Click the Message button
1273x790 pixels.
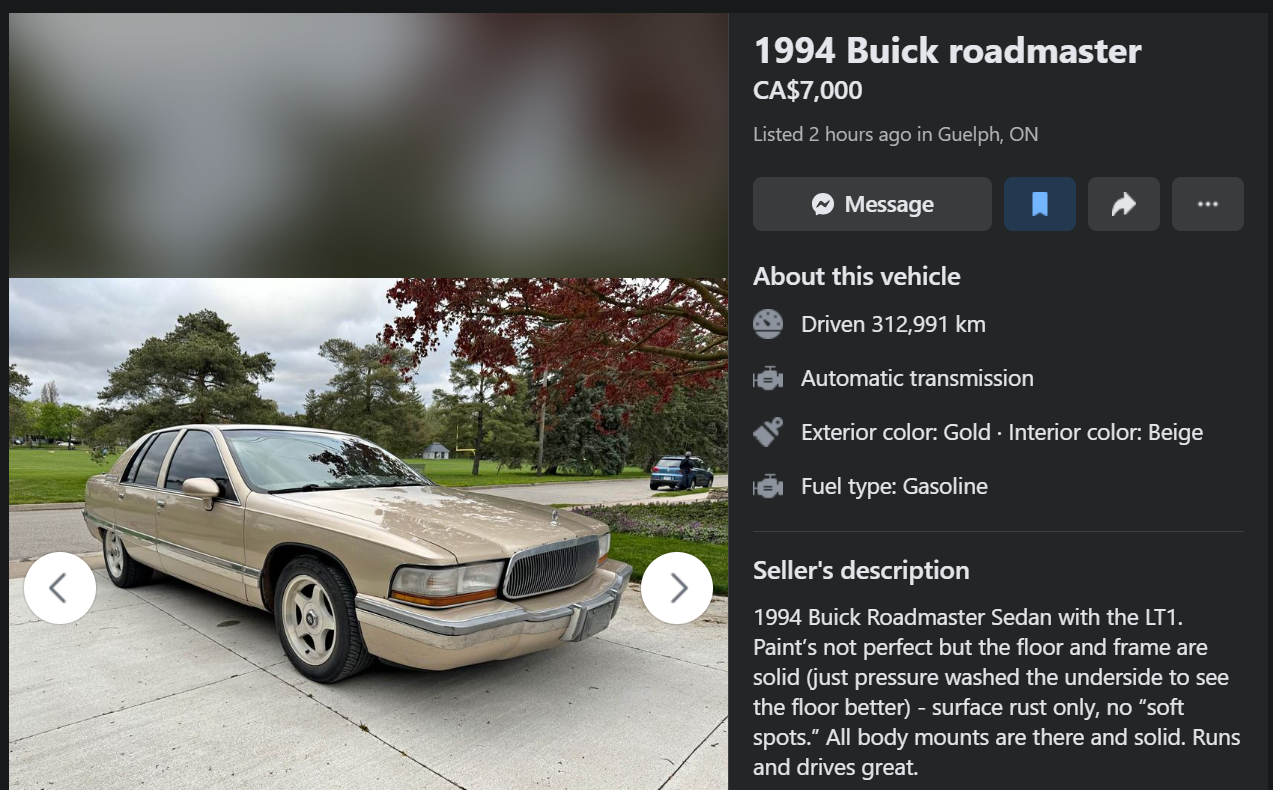point(872,204)
